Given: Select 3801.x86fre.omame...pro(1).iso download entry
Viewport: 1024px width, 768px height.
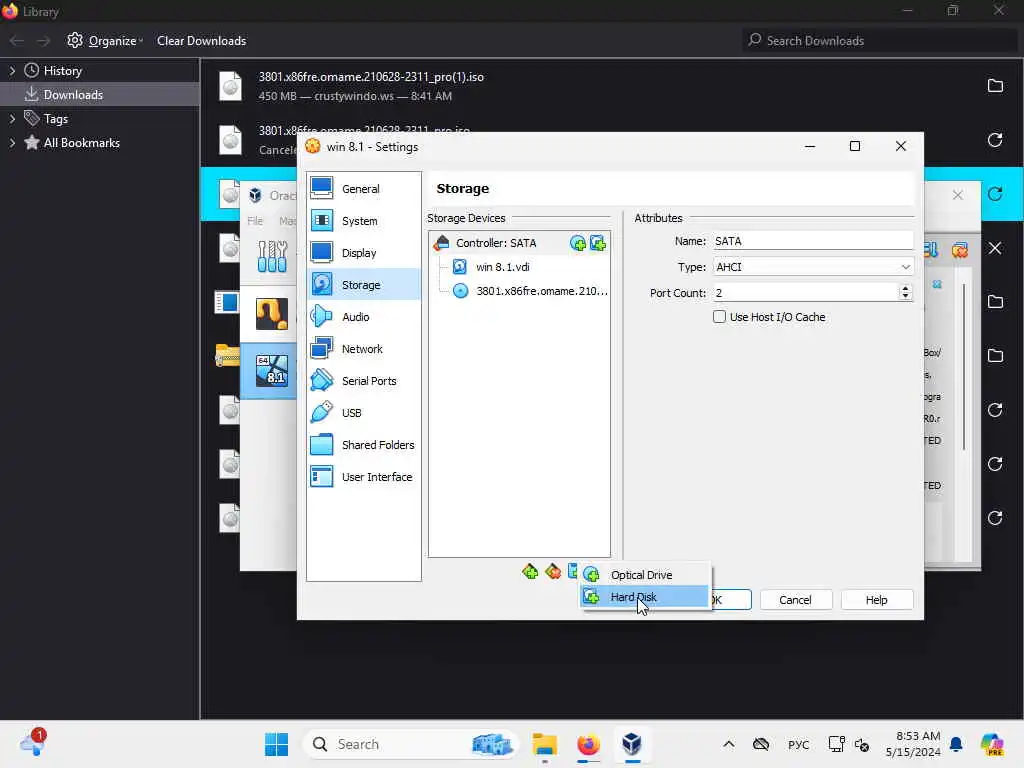Looking at the screenshot, I should pos(612,86).
